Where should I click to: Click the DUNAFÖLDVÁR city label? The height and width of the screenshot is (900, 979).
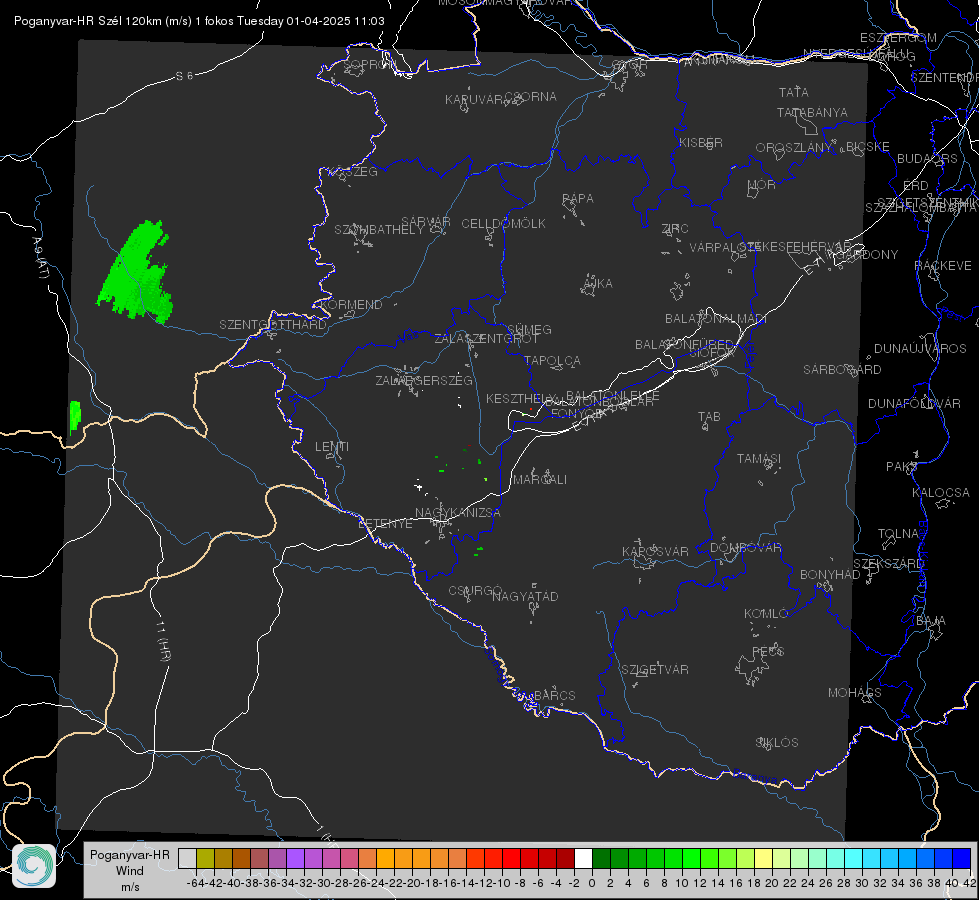coord(914,404)
